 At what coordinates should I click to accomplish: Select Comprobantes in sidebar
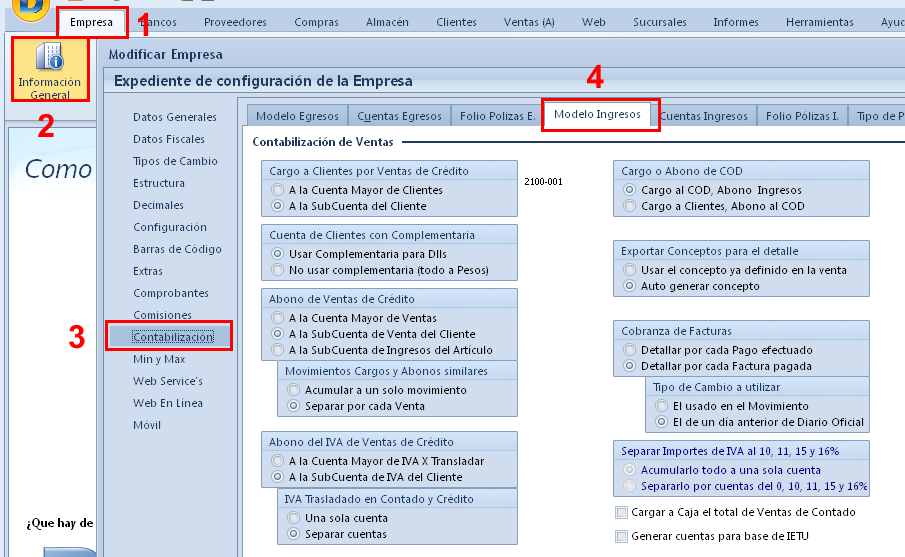pos(171,293)
